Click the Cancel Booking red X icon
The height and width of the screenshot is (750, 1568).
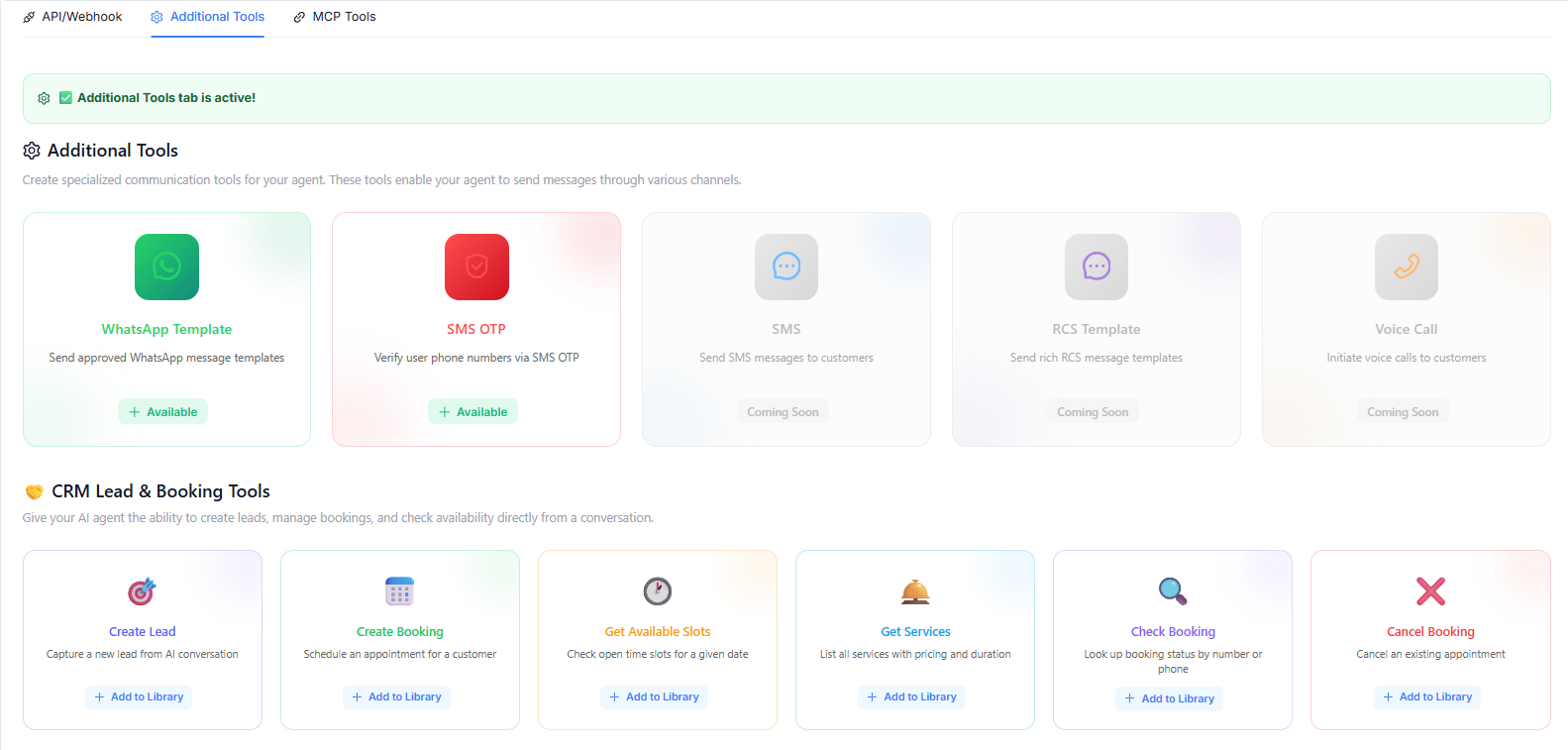pos(1430,591)
